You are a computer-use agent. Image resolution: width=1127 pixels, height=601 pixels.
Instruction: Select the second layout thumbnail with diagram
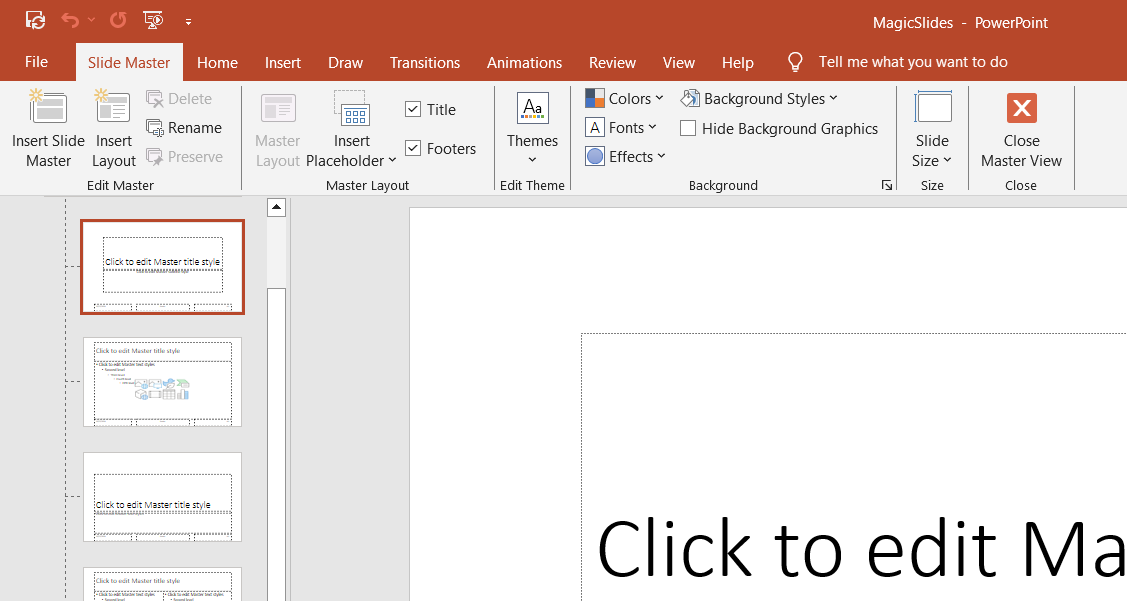coord(162,382)
